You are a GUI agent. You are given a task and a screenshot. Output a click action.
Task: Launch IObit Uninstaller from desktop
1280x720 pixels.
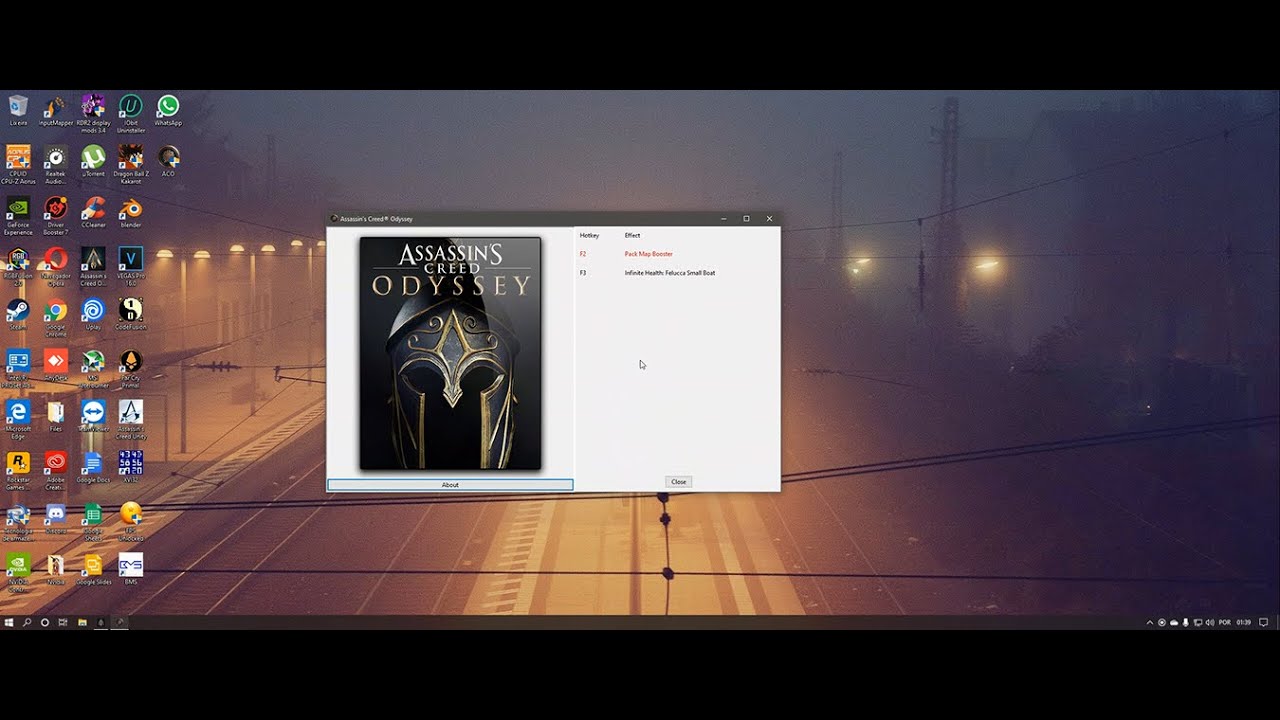[130, 113]
